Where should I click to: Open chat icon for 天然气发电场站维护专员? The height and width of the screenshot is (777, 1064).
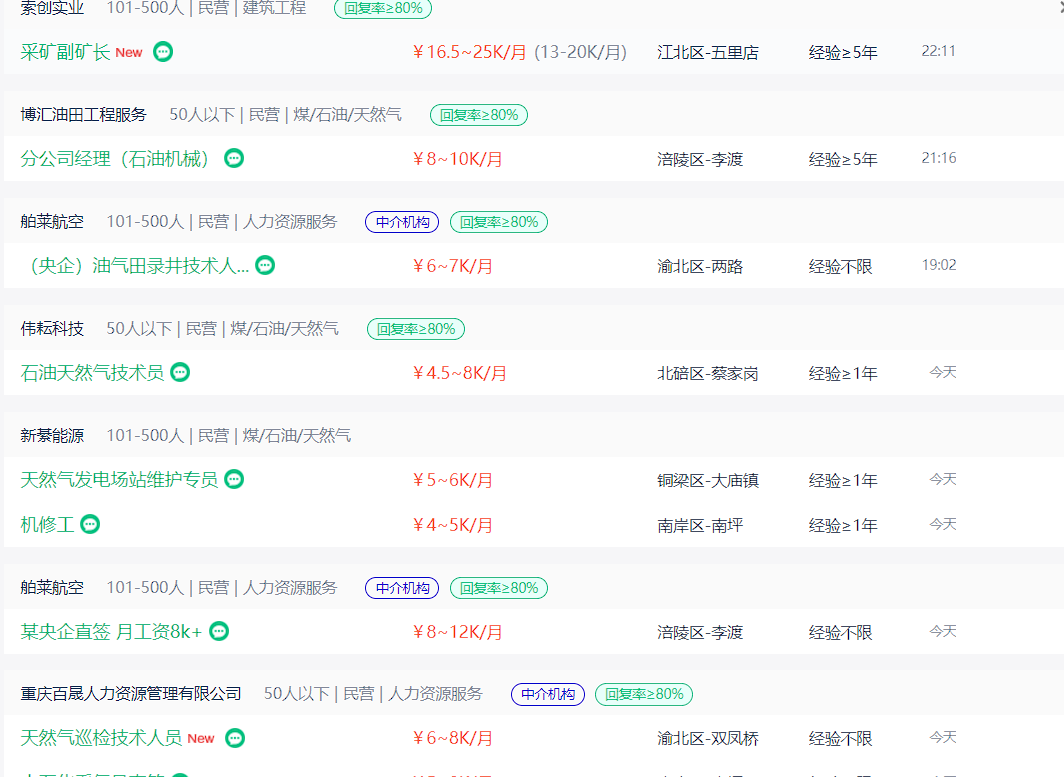(234, 479)
